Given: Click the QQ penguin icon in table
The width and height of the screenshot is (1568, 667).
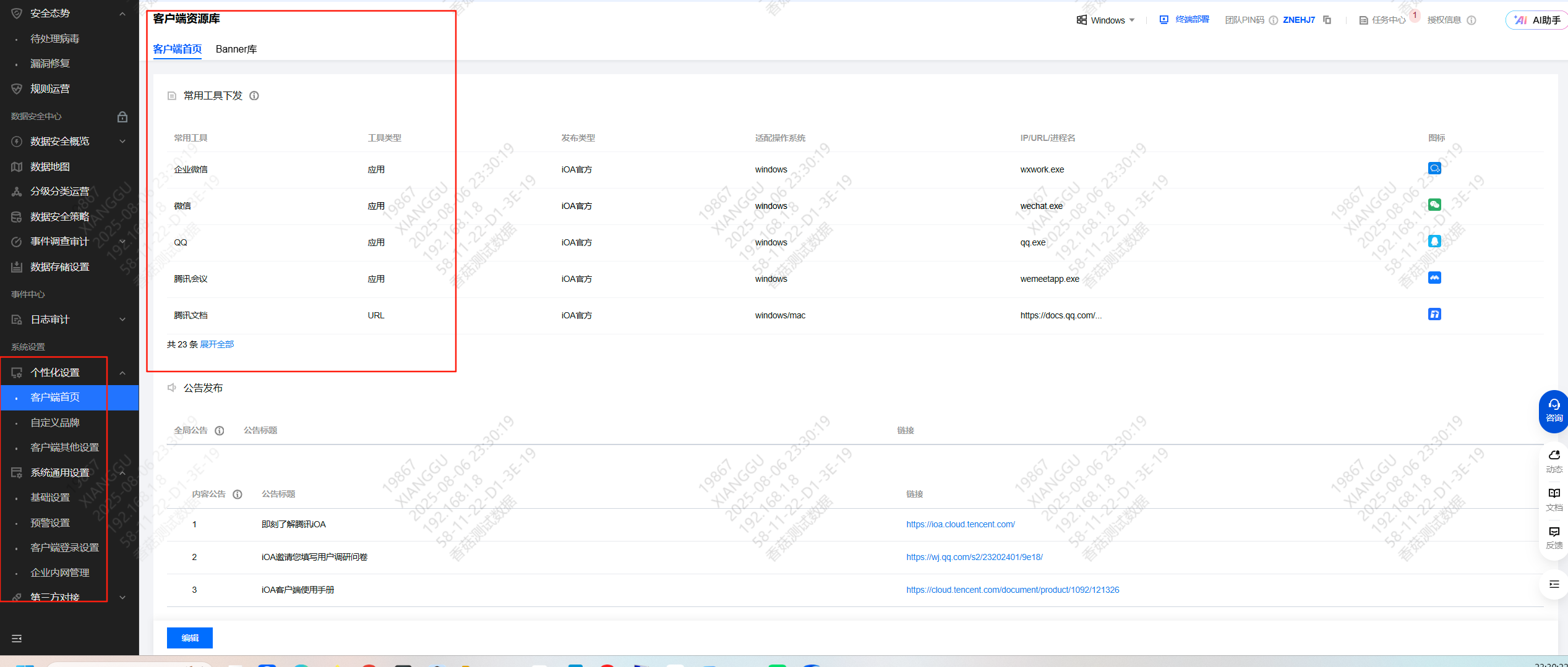Looking at the screenshot, I should pyautogui.click(x=1434, y=241).
